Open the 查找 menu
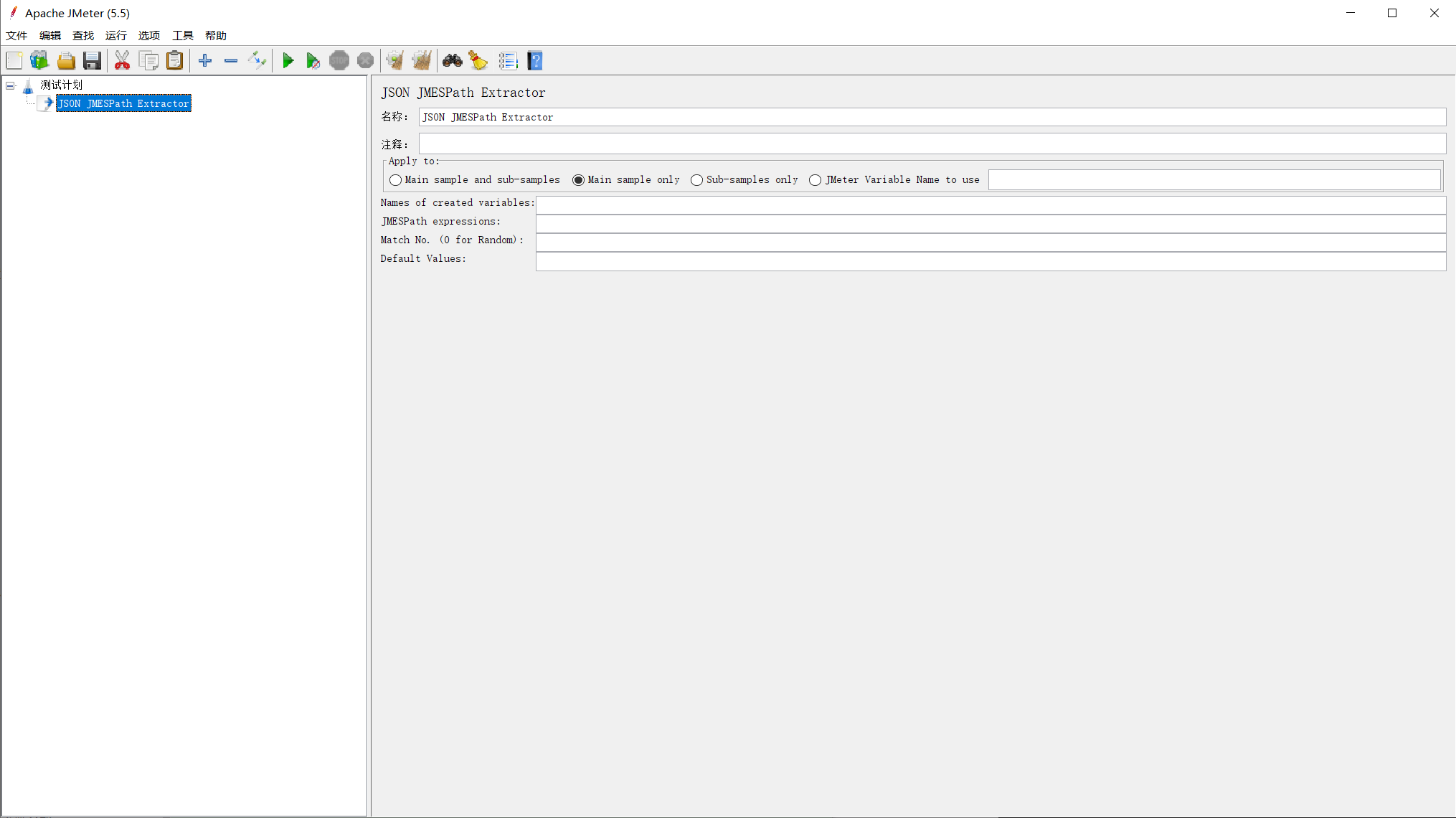 click(83, 35)
